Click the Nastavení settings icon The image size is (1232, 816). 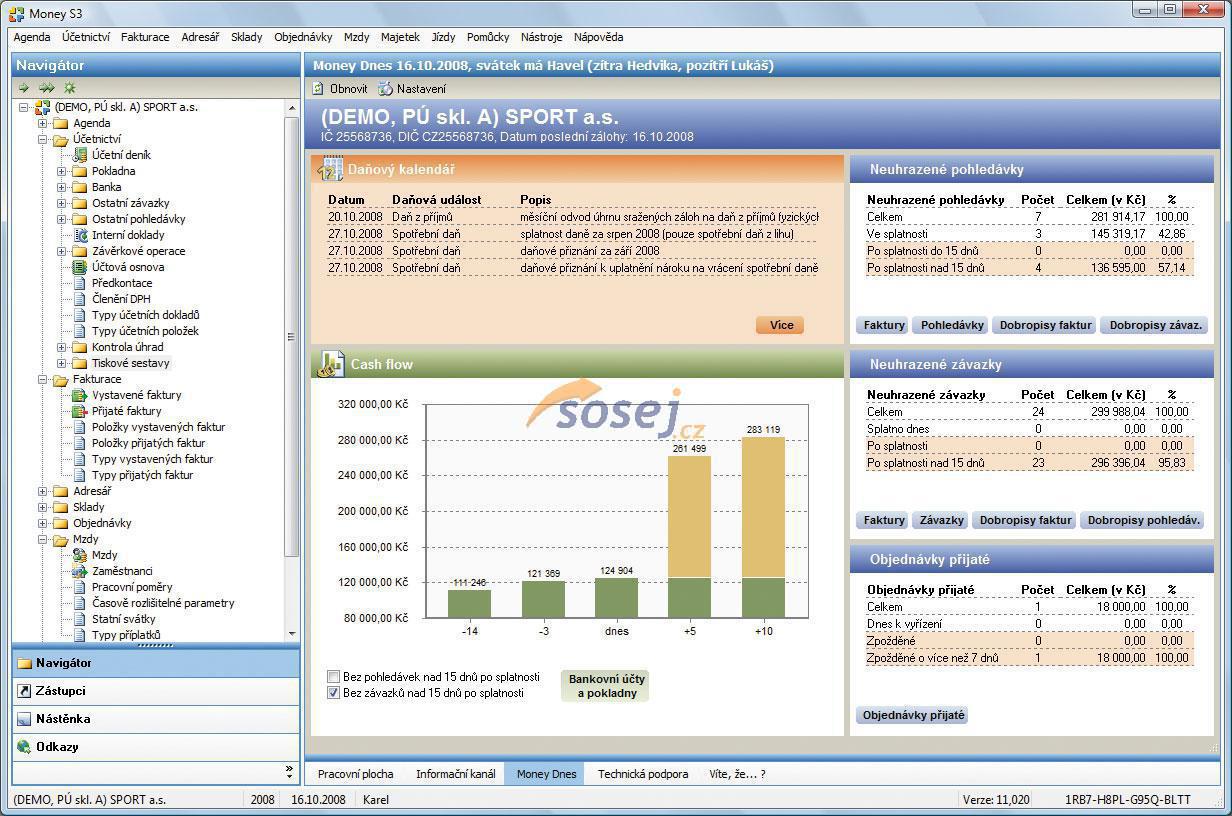click(385, 88)
